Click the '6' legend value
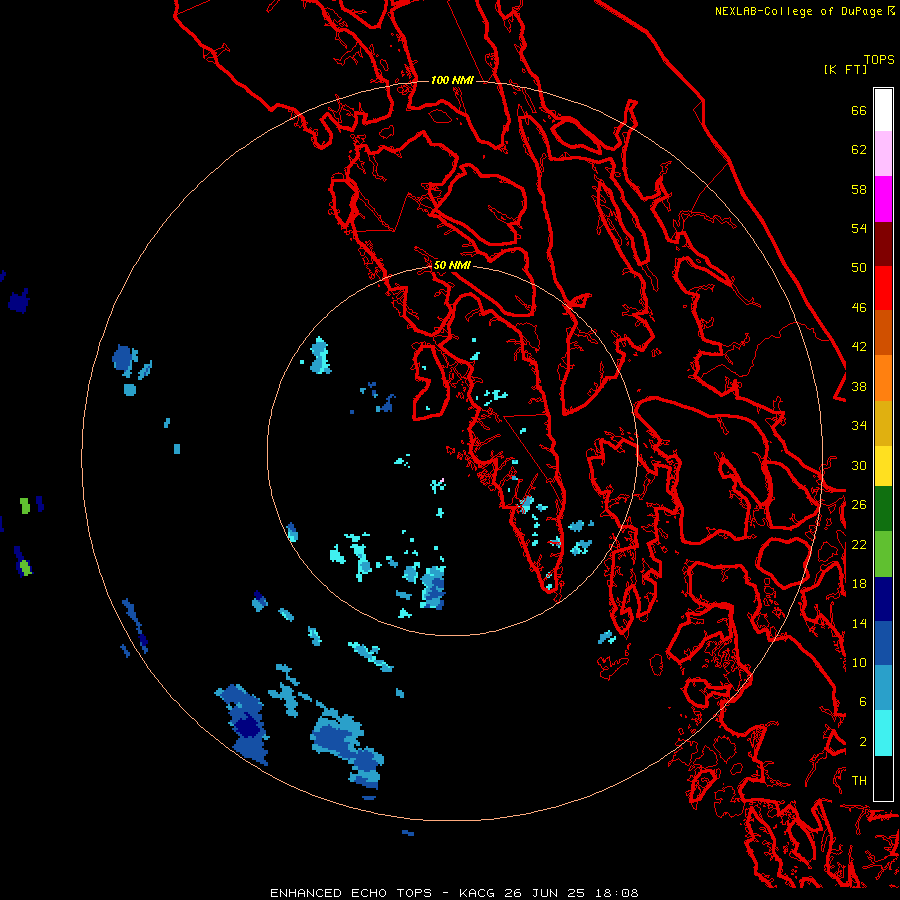The height and width of the screenshot is (900, 900). tap(863, 702)
